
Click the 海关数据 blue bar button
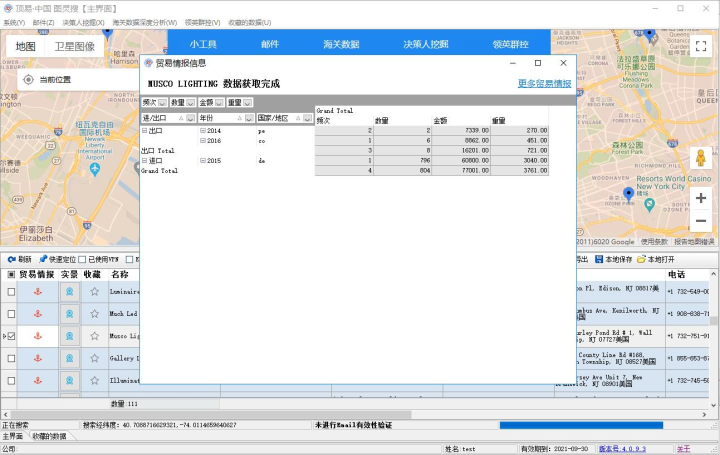click(x=341, y=44)
